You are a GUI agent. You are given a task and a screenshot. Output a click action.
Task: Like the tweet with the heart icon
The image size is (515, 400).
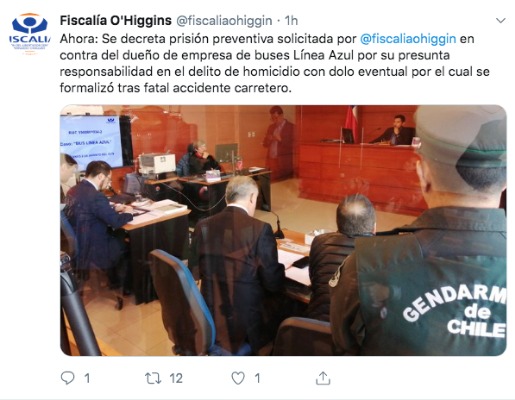(238, 378)
